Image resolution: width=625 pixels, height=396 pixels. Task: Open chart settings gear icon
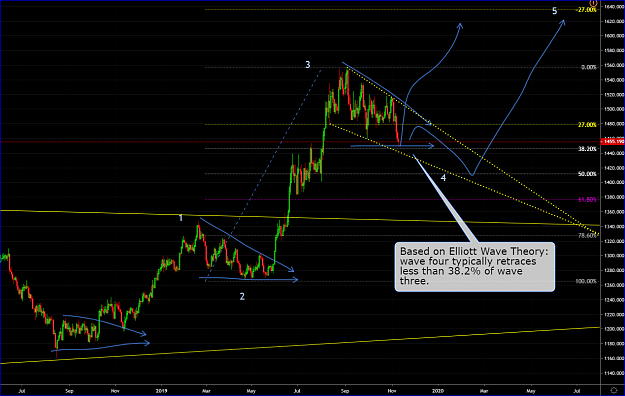click(614, 390)
